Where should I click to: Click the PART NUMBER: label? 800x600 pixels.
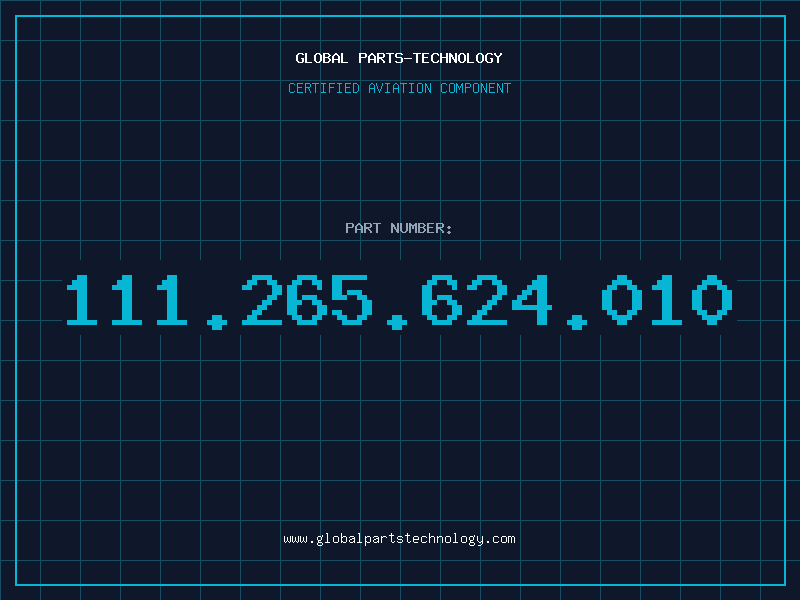pos(399,228)
